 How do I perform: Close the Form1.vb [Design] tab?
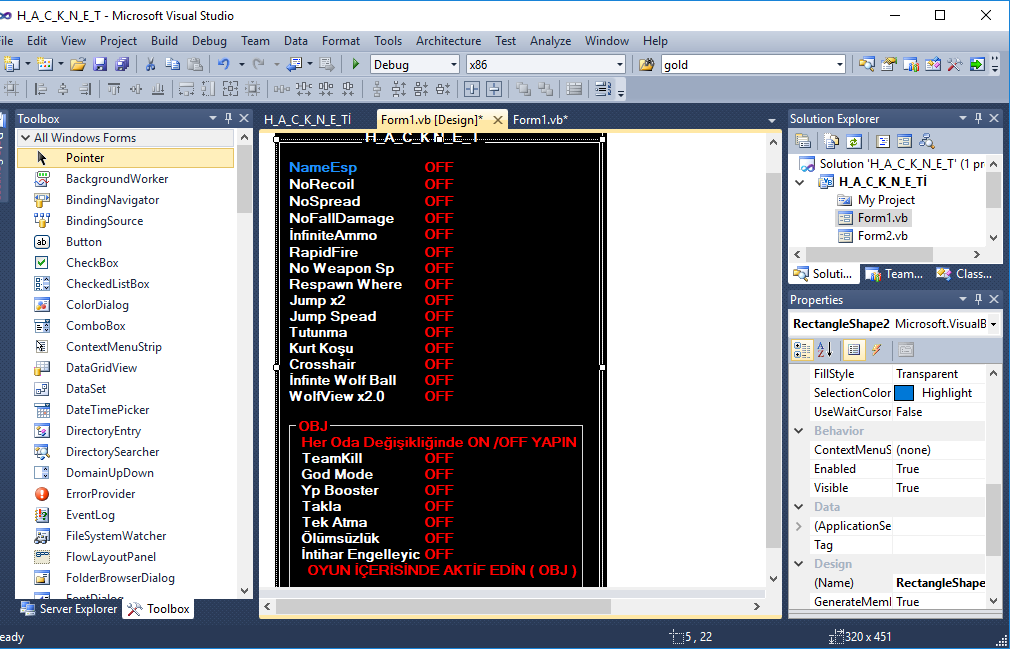497,120
